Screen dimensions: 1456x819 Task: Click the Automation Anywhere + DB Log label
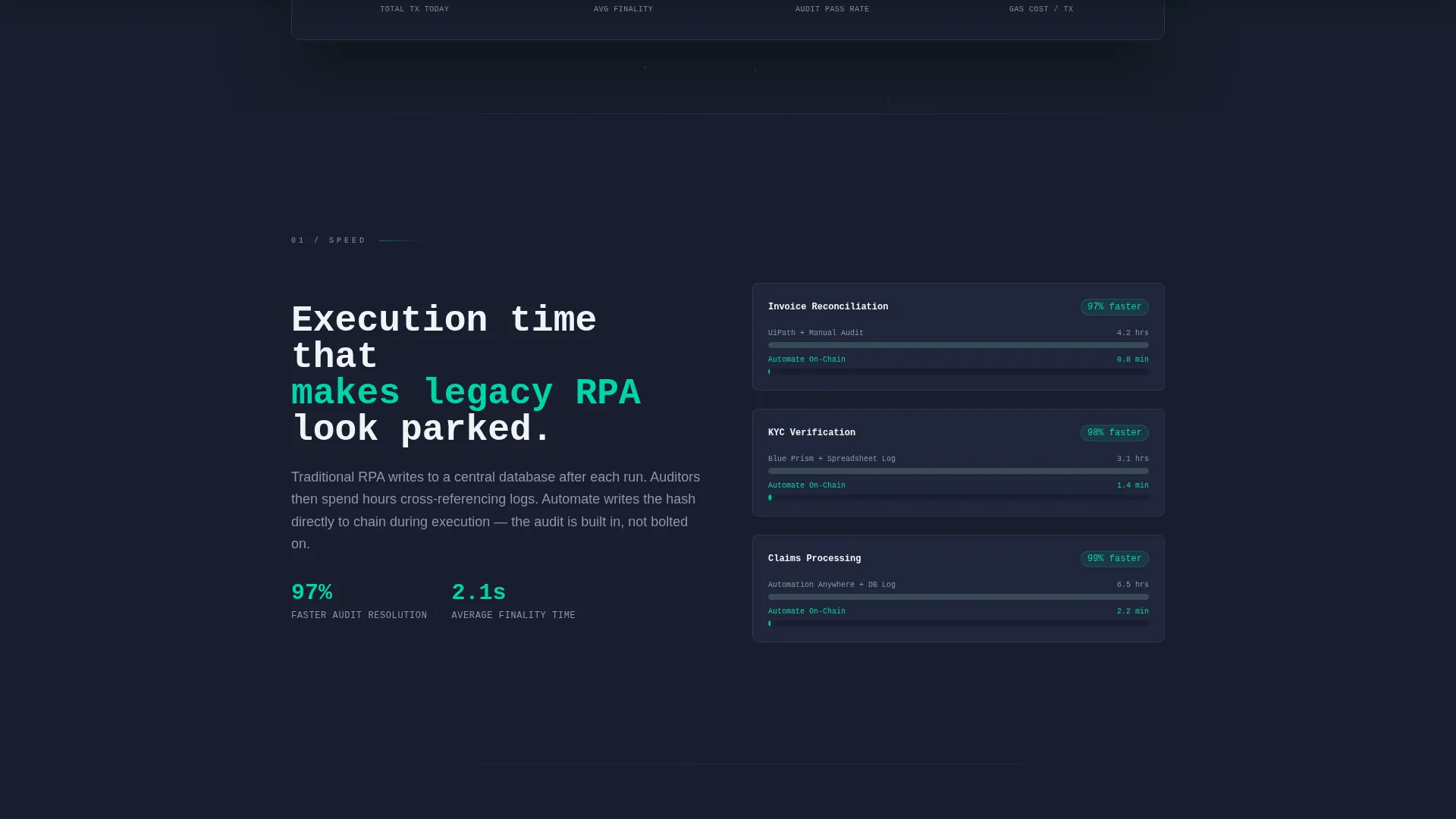point(832,585)
